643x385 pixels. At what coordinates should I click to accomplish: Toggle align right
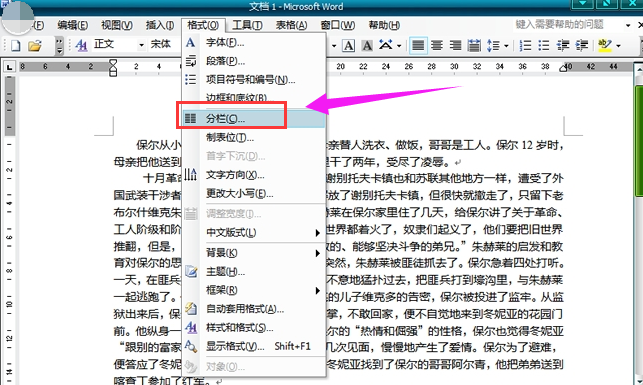click(455, 45)
